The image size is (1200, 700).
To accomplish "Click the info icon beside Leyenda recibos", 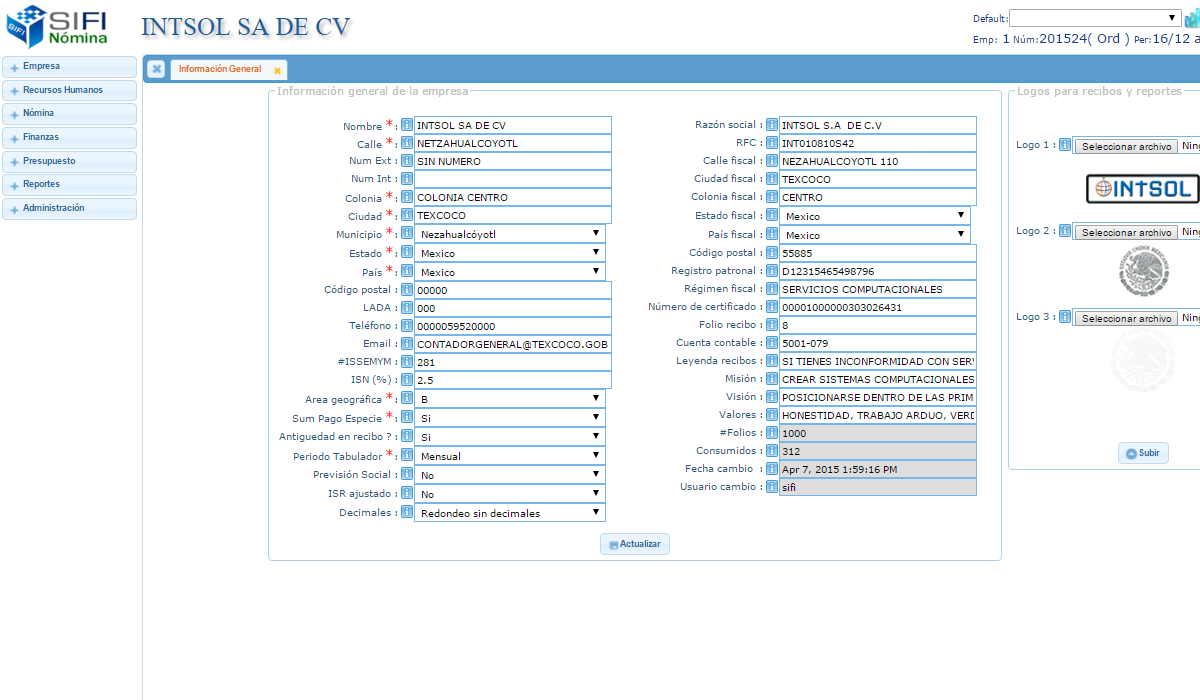I will [772, 361].
